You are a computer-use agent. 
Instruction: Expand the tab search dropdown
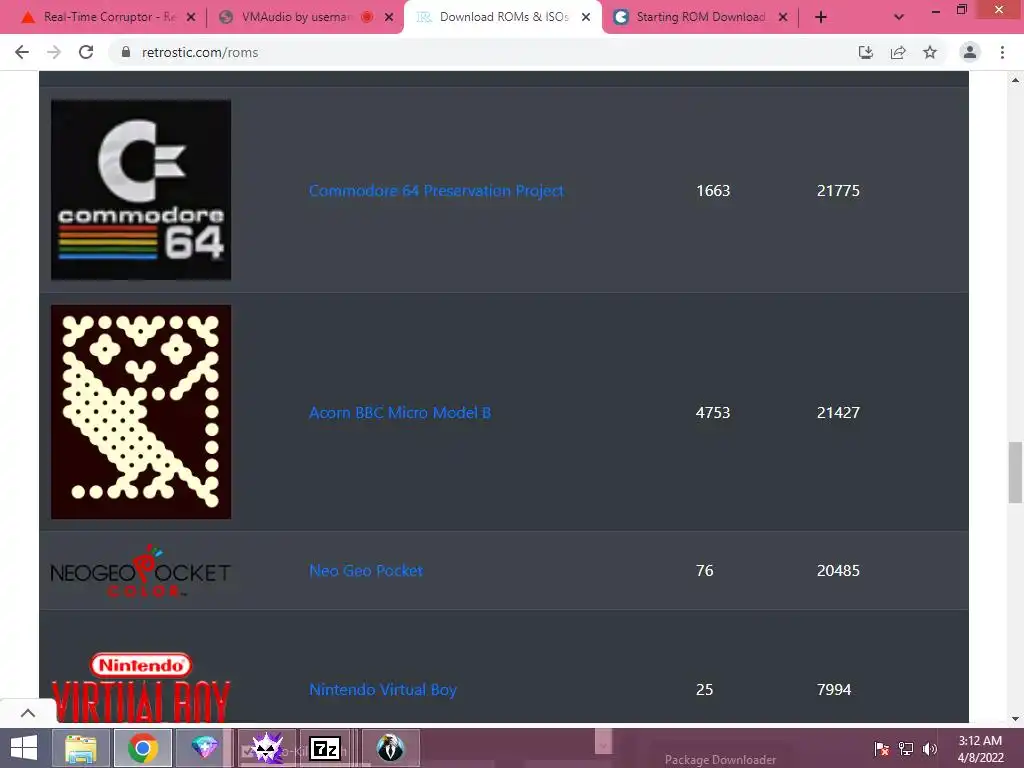(x=899, y=18)
